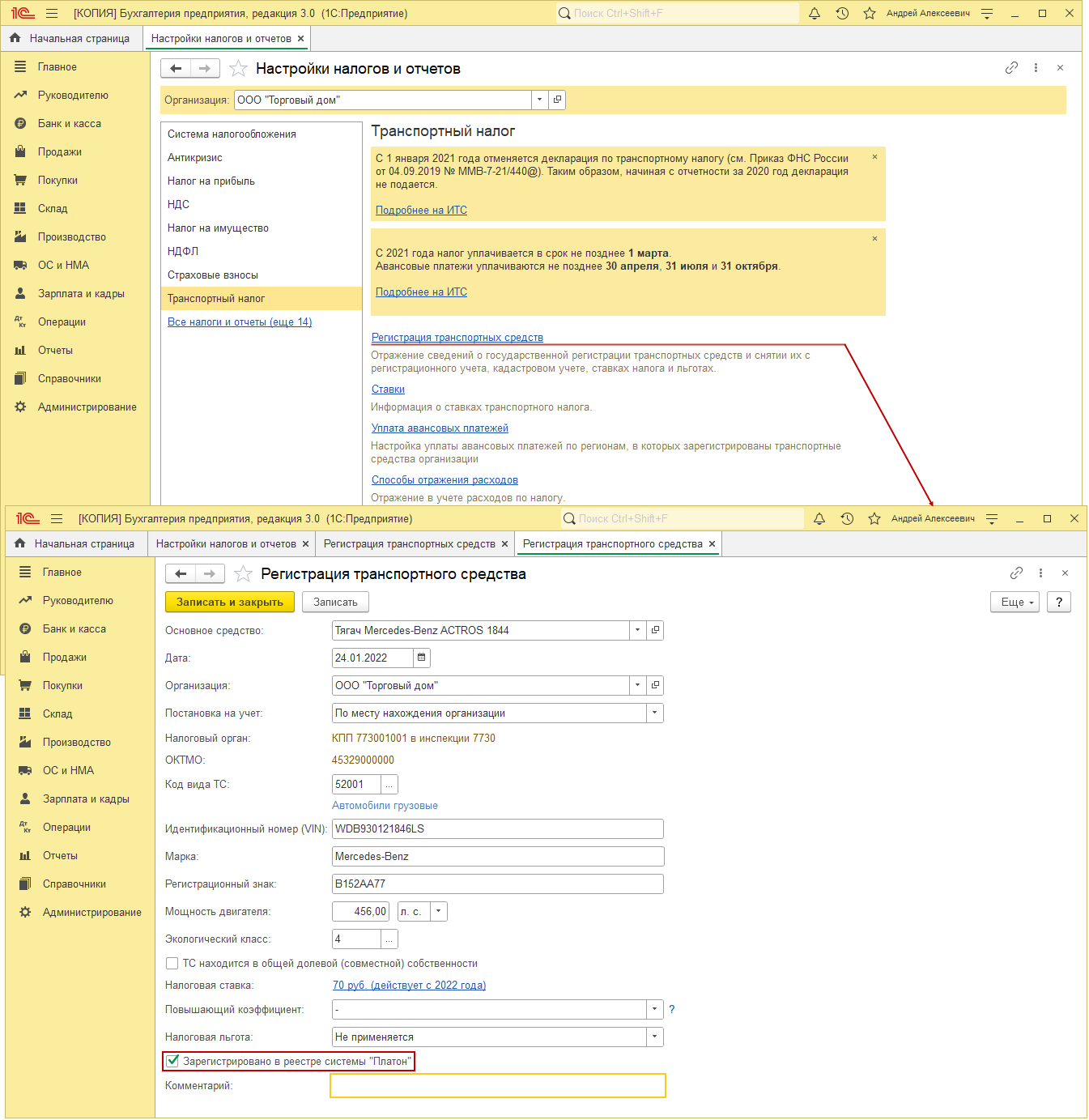
Task: Open main menu hamburger in lower window
Action: tap(57, 518)
